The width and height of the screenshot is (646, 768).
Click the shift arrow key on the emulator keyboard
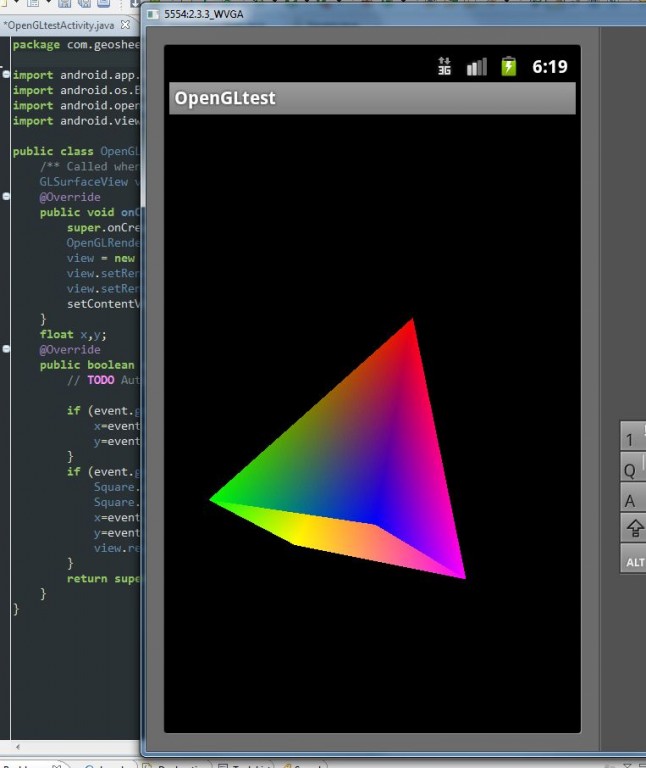pos(633,528)
